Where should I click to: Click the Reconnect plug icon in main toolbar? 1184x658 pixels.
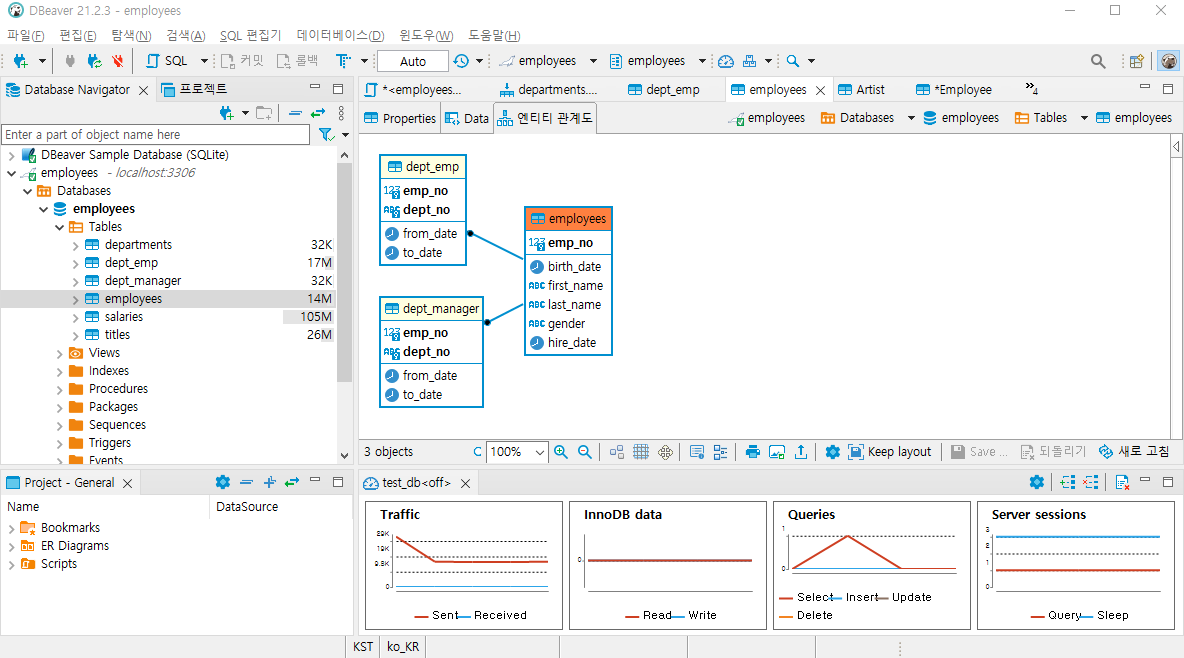tap(94, 61)
